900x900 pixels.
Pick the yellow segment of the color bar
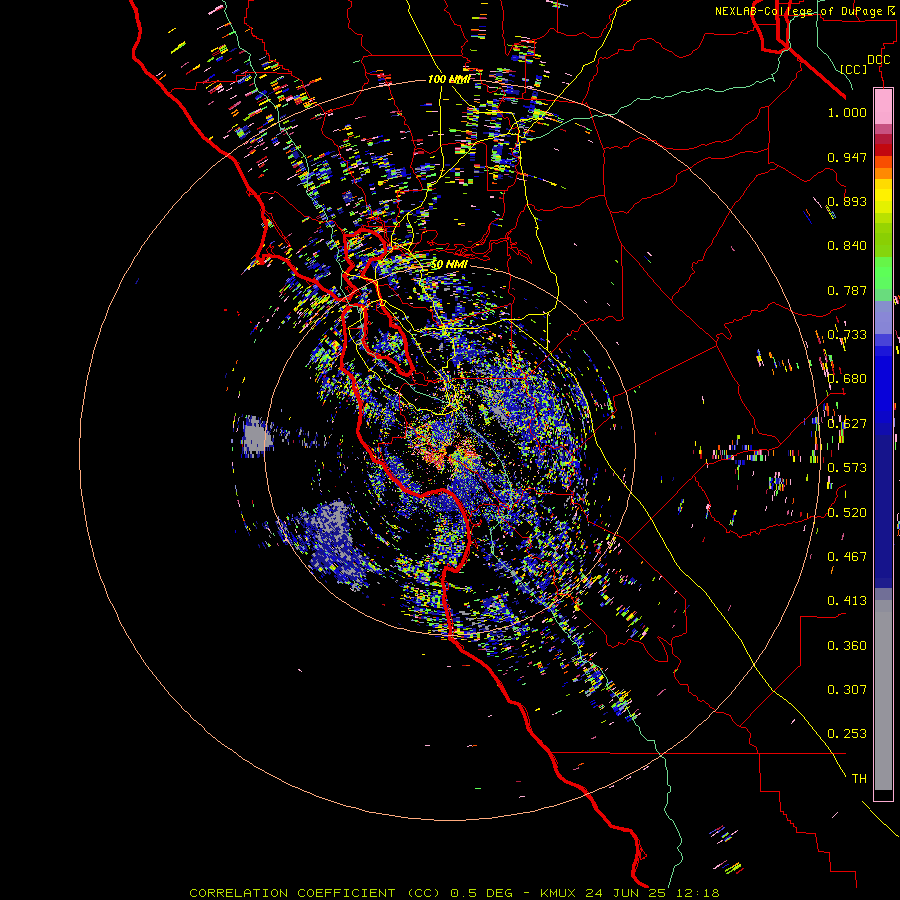pyautogui.click(x=883, y=196)
